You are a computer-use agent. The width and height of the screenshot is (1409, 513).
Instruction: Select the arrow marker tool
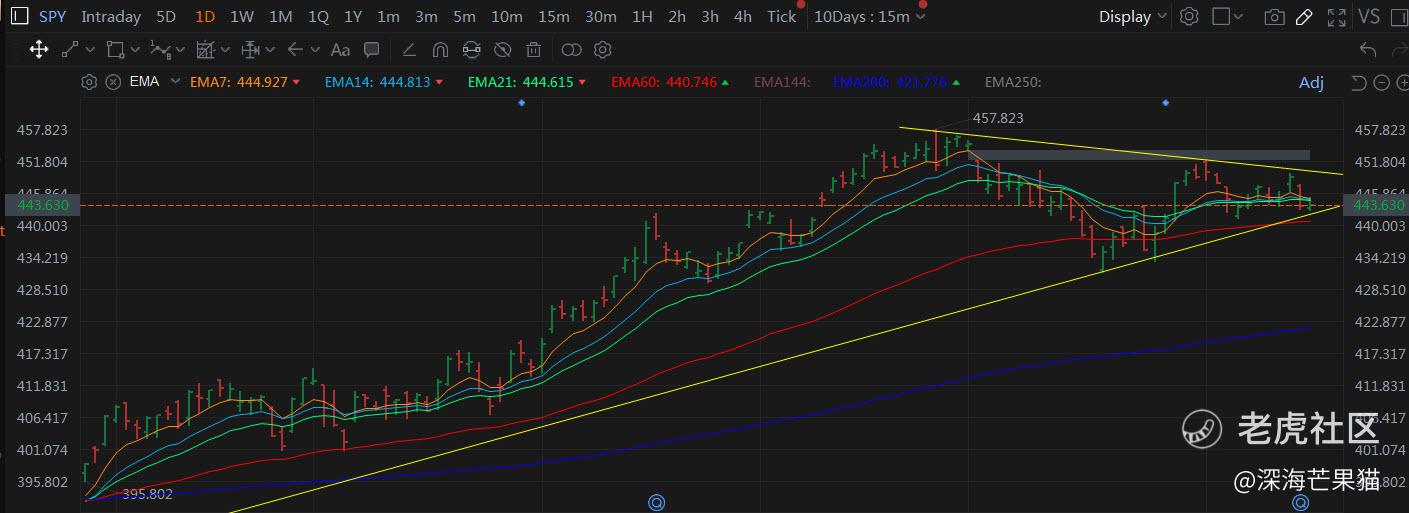(x=295, y=49)
